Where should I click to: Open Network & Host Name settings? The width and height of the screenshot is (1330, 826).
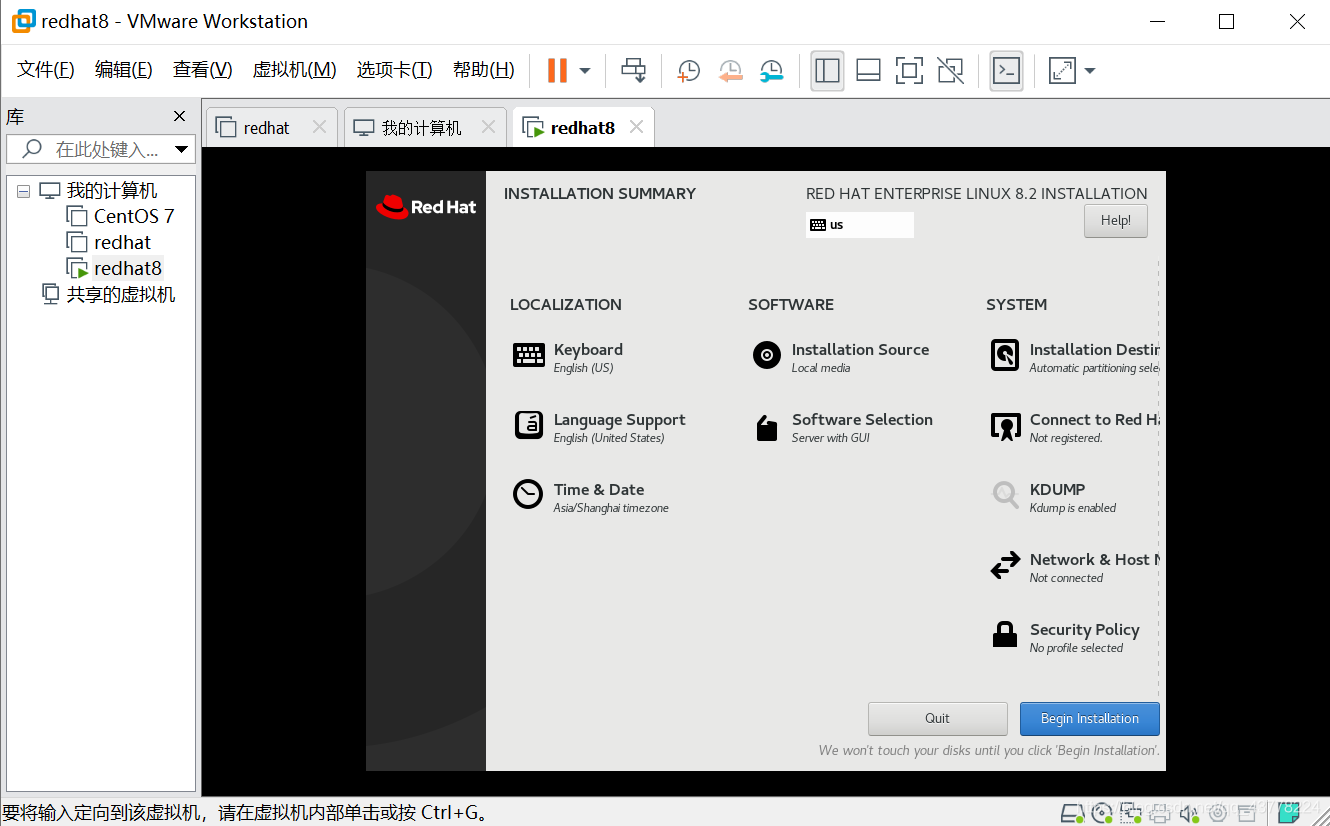click(x=1075, y=567)
